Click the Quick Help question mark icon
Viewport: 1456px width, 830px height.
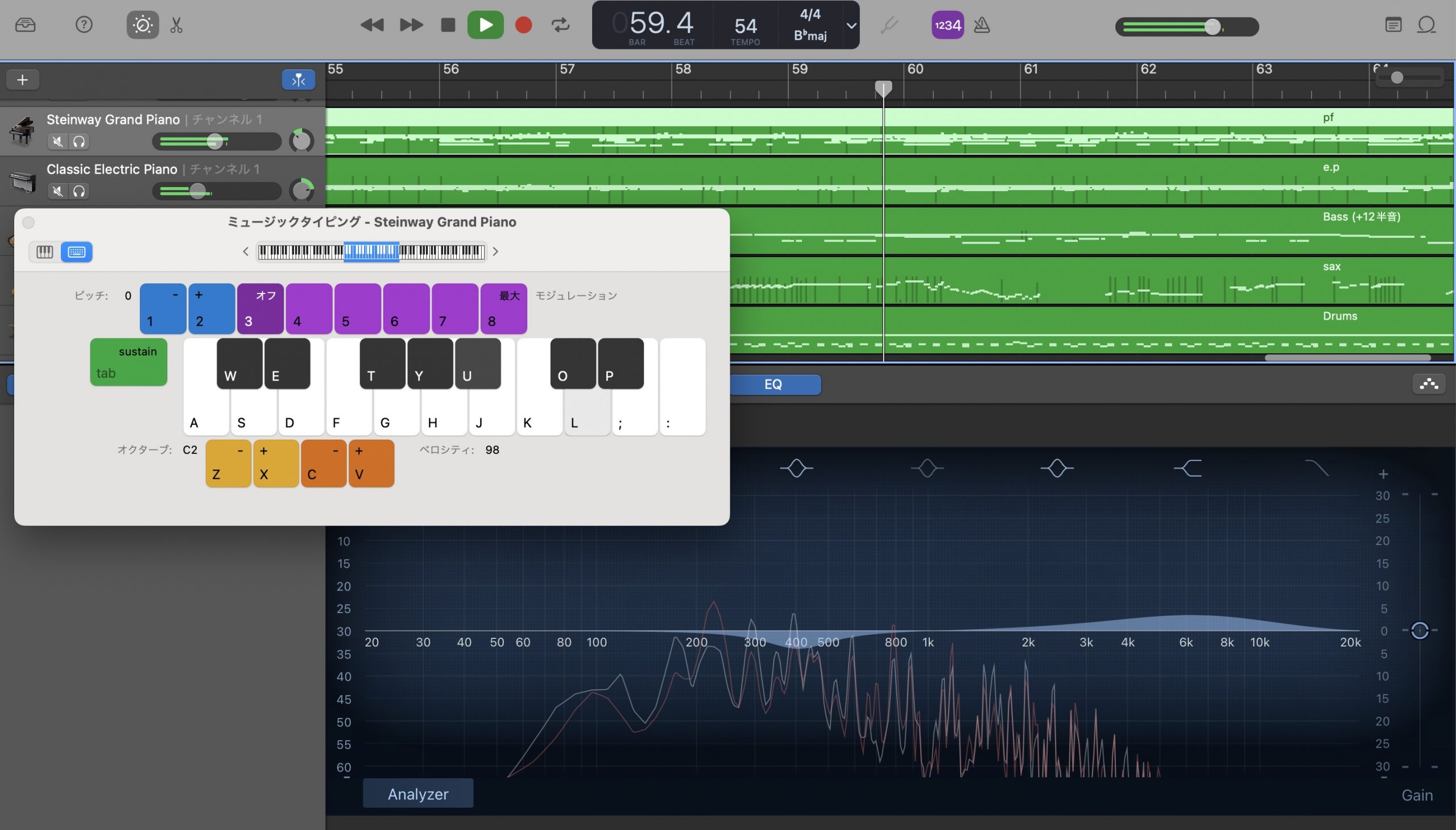click(84, 24)
